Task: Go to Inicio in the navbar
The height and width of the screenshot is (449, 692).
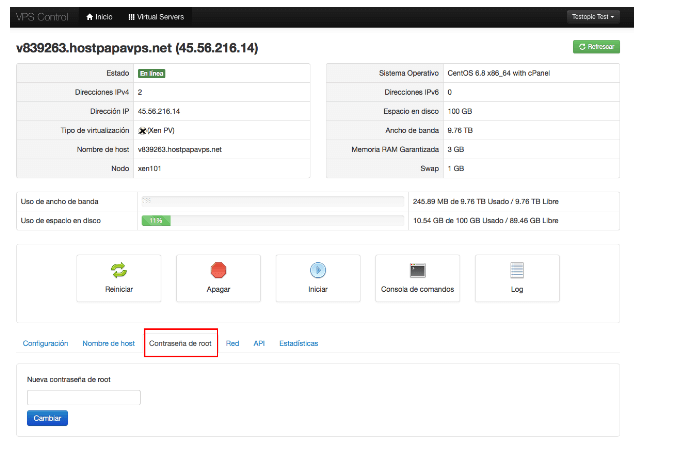Action: coord(99,17)
